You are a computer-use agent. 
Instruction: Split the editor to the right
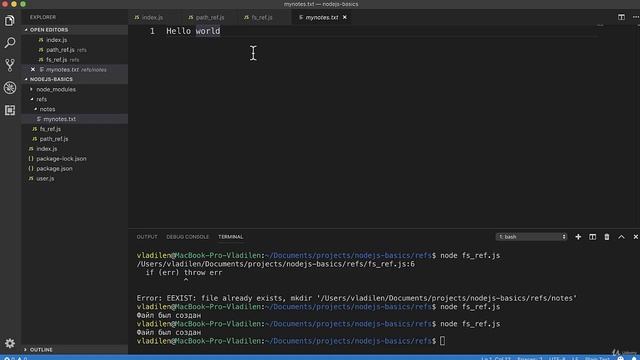point(621,17)
